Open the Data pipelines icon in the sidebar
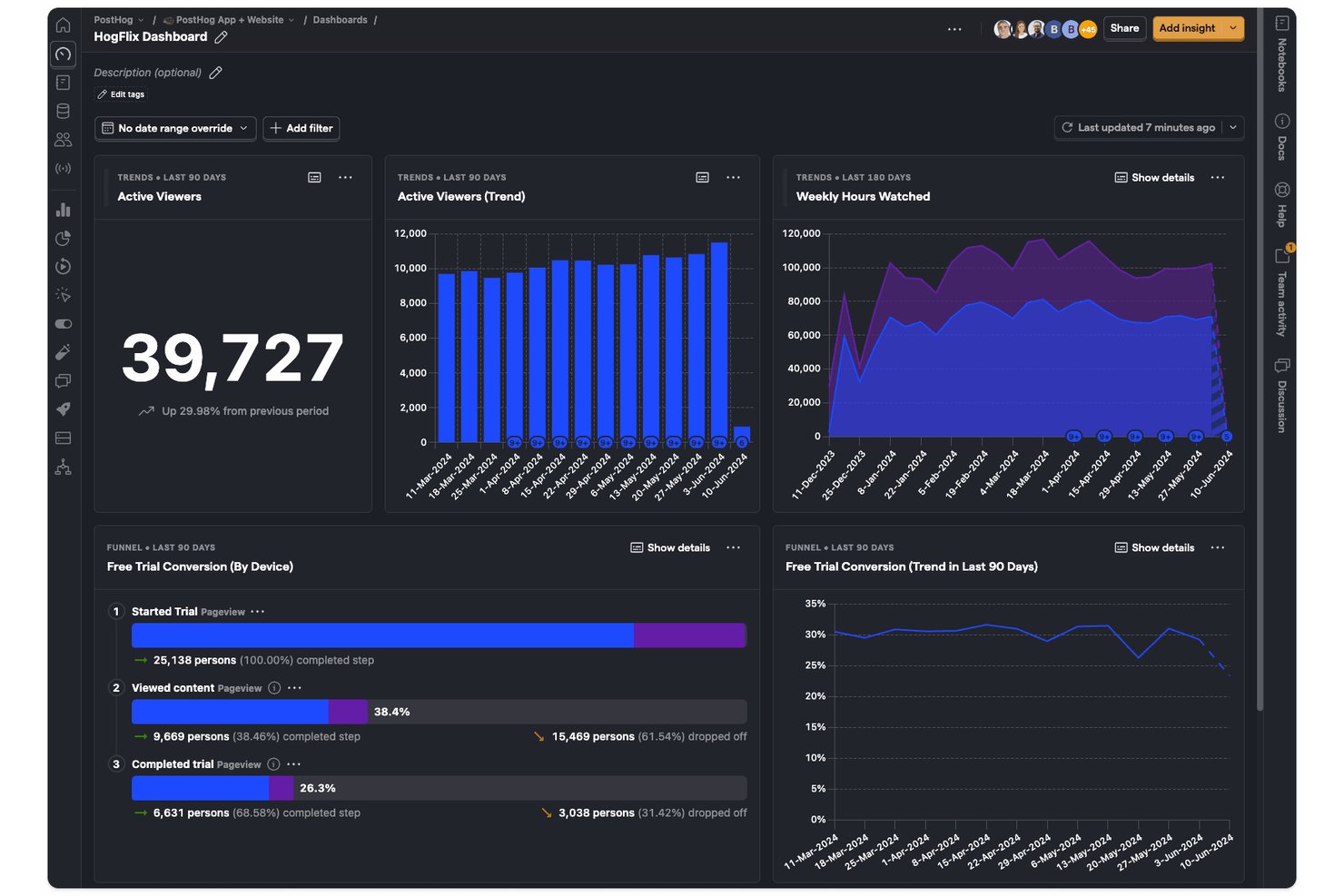The height and width of the screenshot is (896, 1344). [x=63, y=467]
